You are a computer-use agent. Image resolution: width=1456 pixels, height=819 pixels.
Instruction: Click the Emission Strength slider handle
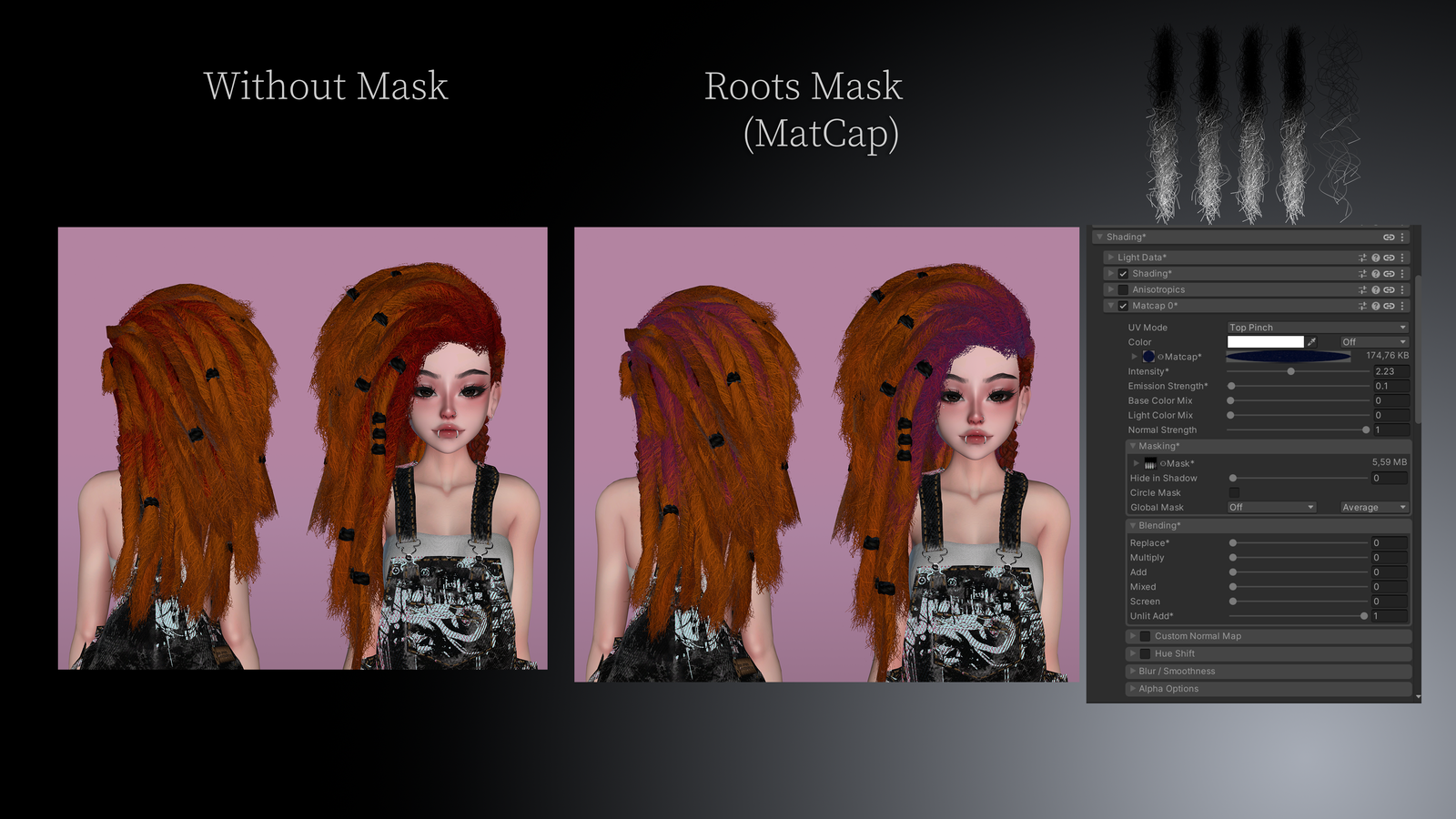pyautogui.click(x=1231, y=387)
